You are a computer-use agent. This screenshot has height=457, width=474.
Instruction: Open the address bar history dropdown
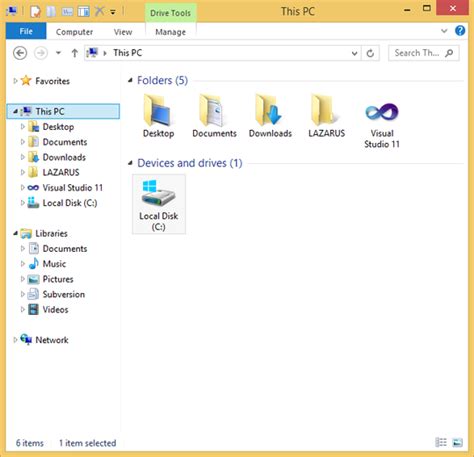click(x=354, y=53)
